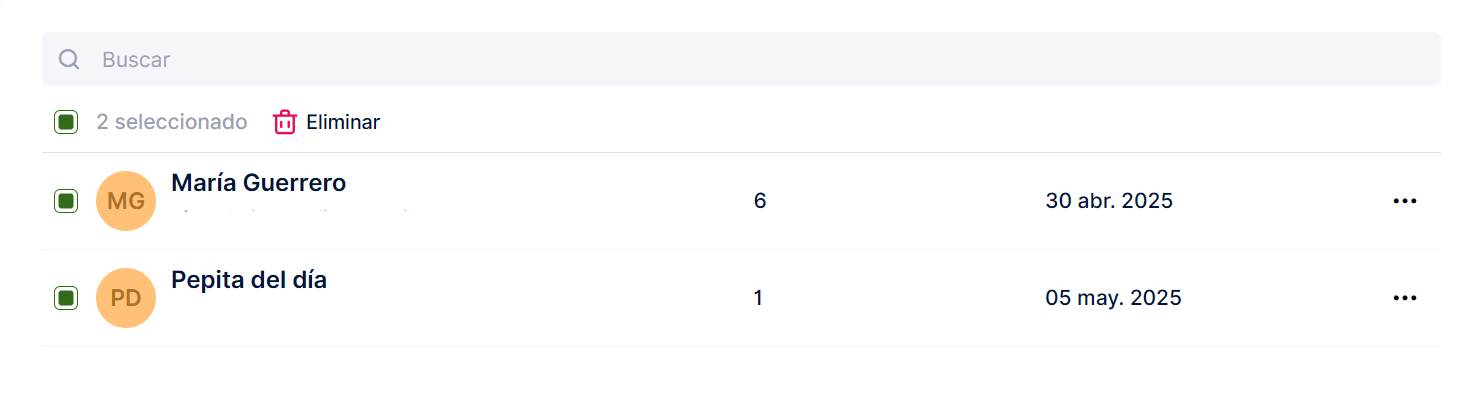Click the MG avatar circle

point(126,201)
